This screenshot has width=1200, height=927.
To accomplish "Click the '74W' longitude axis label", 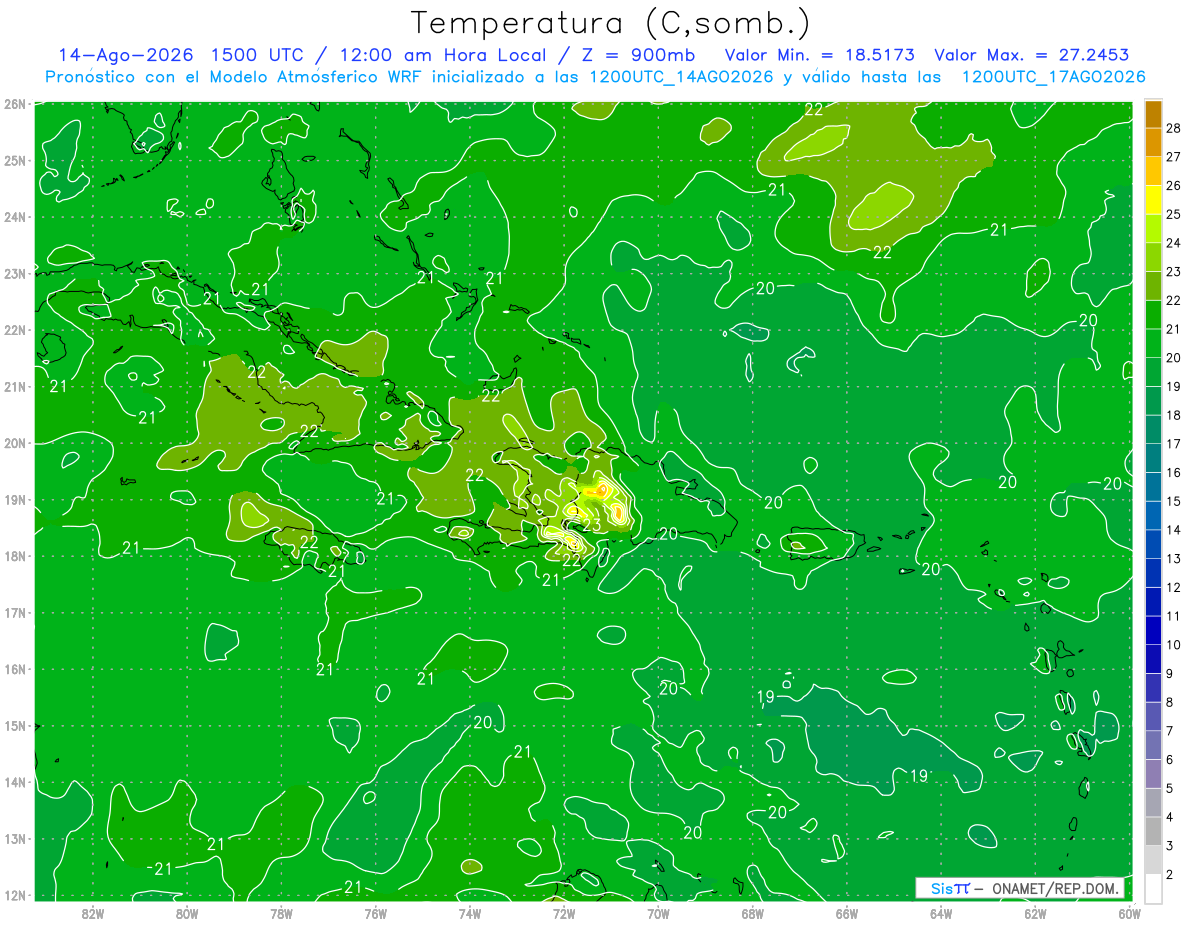I will [469, 913].
